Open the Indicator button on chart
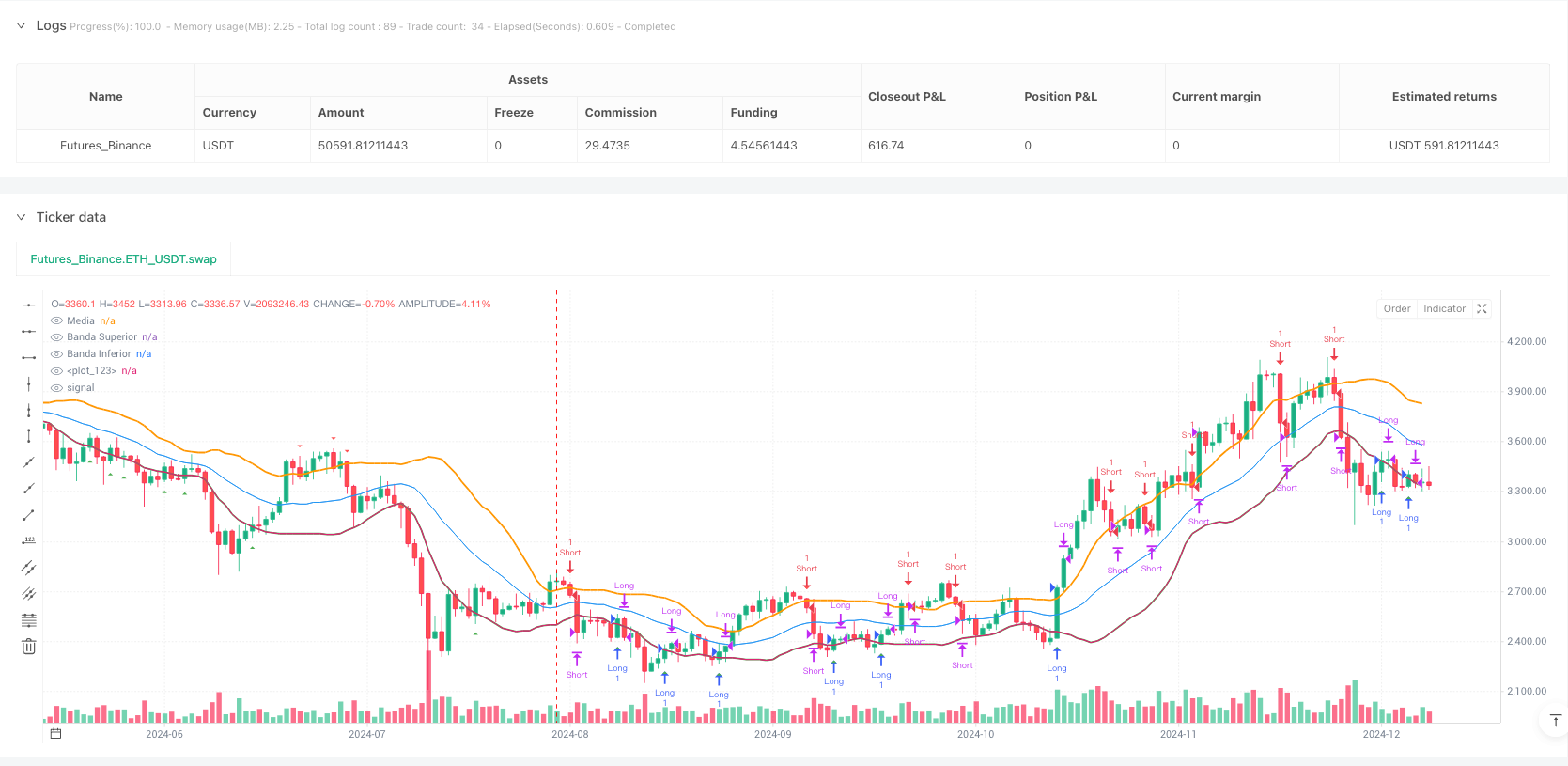Screen dimensions: 1568x766 click(x=1443, y=309)
